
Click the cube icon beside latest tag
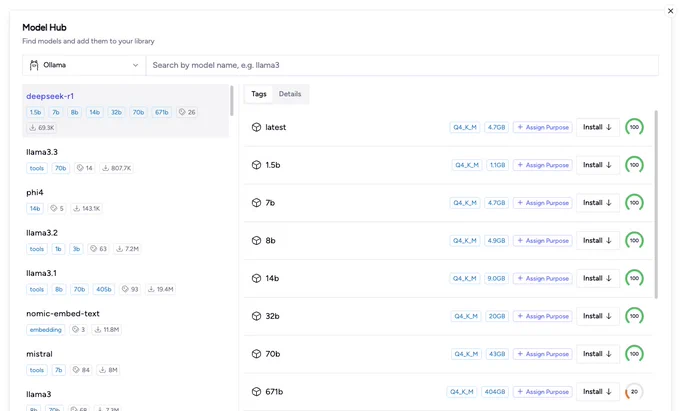pos(256,127)
